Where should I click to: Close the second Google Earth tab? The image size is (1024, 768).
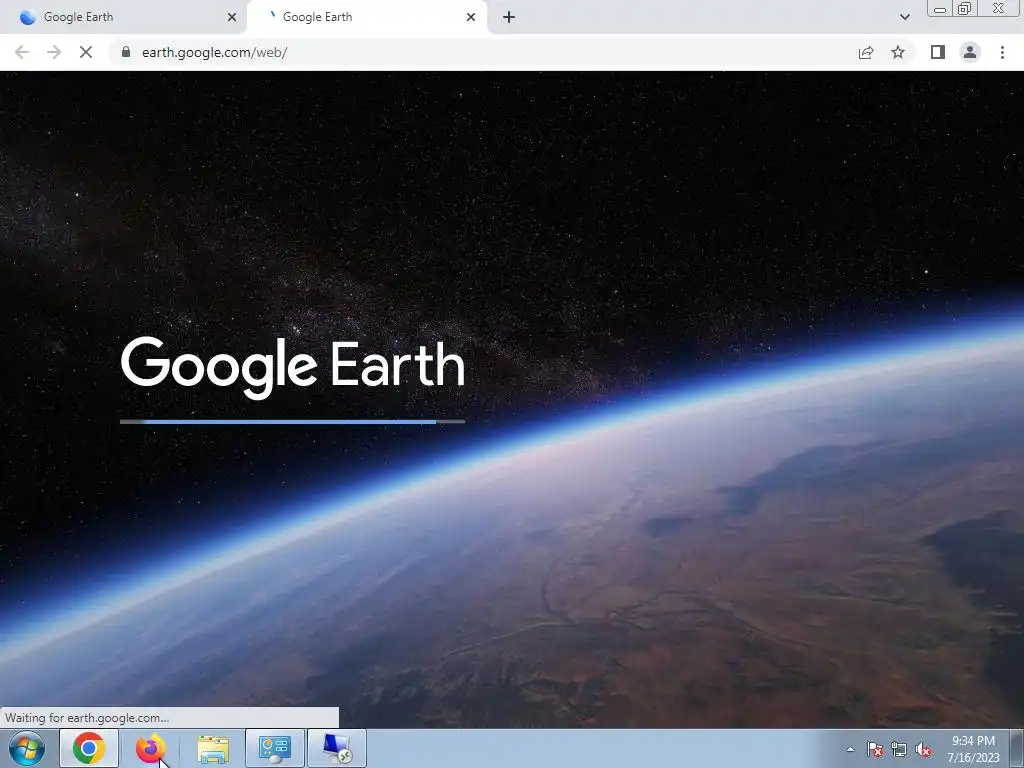coord(471,17)
